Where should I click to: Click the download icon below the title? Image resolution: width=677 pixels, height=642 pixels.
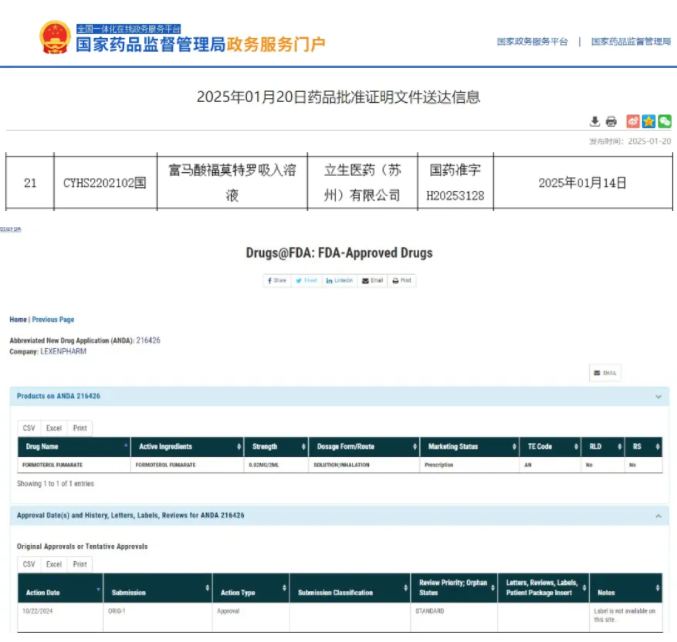[x=595, y=121]
